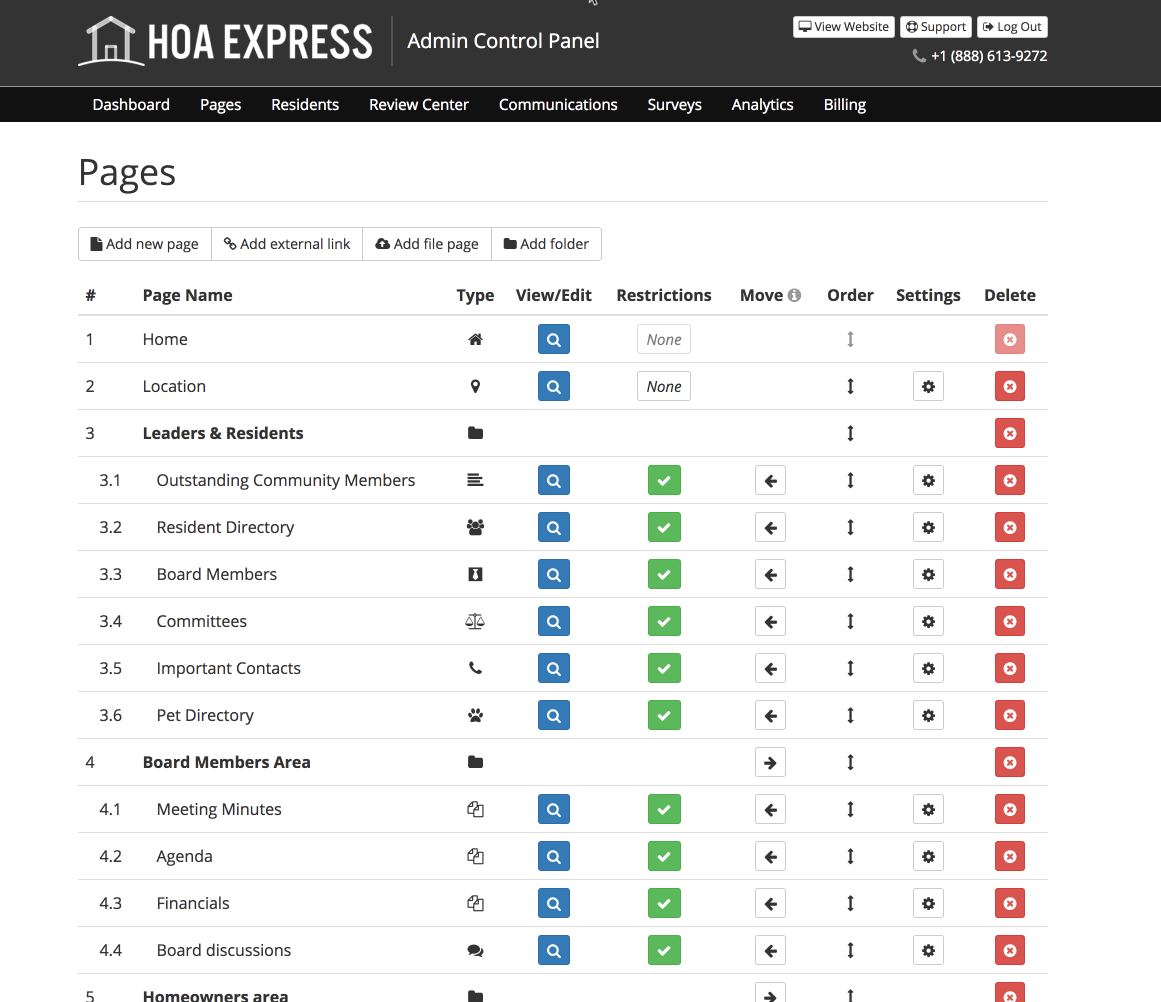This screenshot has height=1002, width=1161.
Task: Open Residents menu
Action: tap(304, 104)
